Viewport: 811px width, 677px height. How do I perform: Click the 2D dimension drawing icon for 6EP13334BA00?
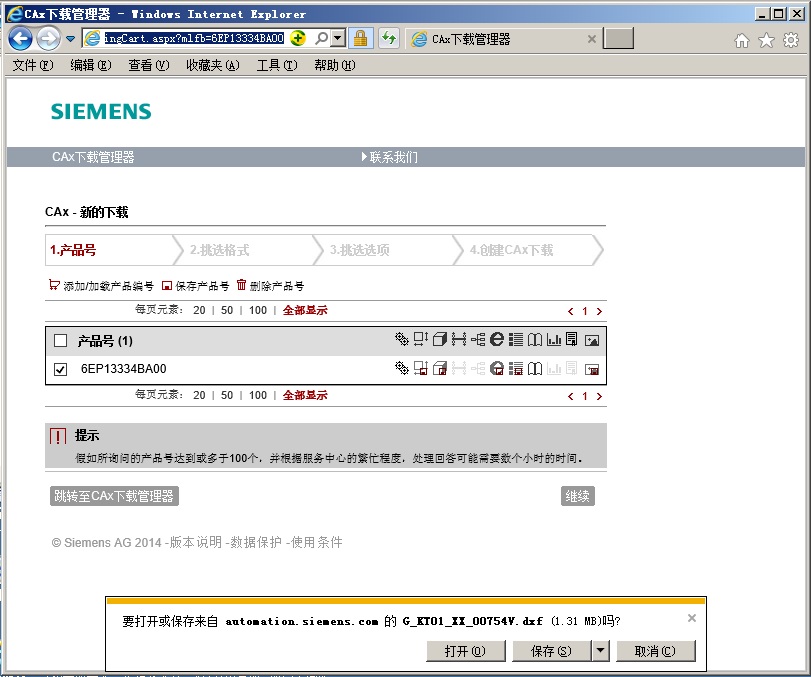coord(420,368)
